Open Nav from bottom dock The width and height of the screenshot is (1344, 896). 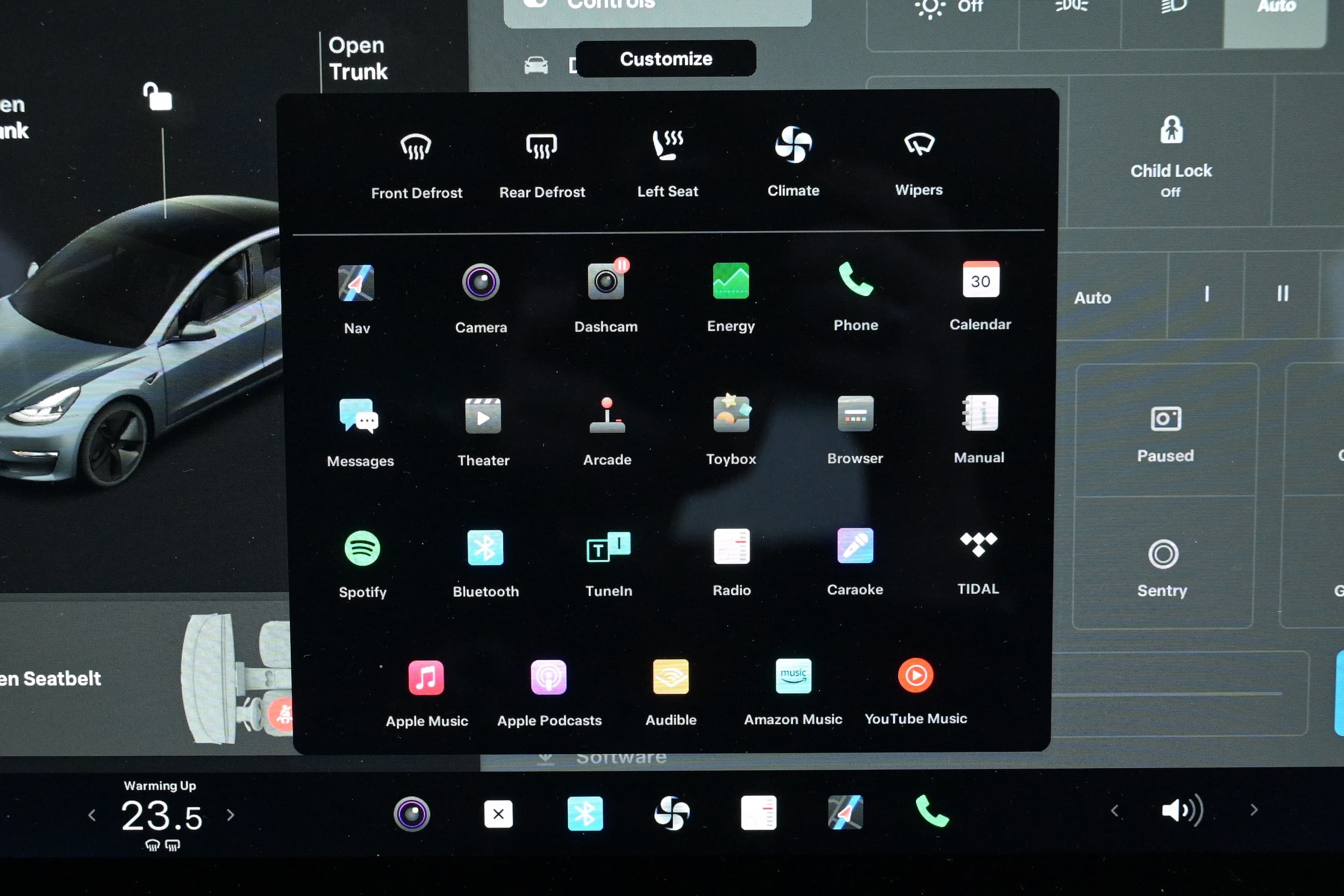coord(845,812)
